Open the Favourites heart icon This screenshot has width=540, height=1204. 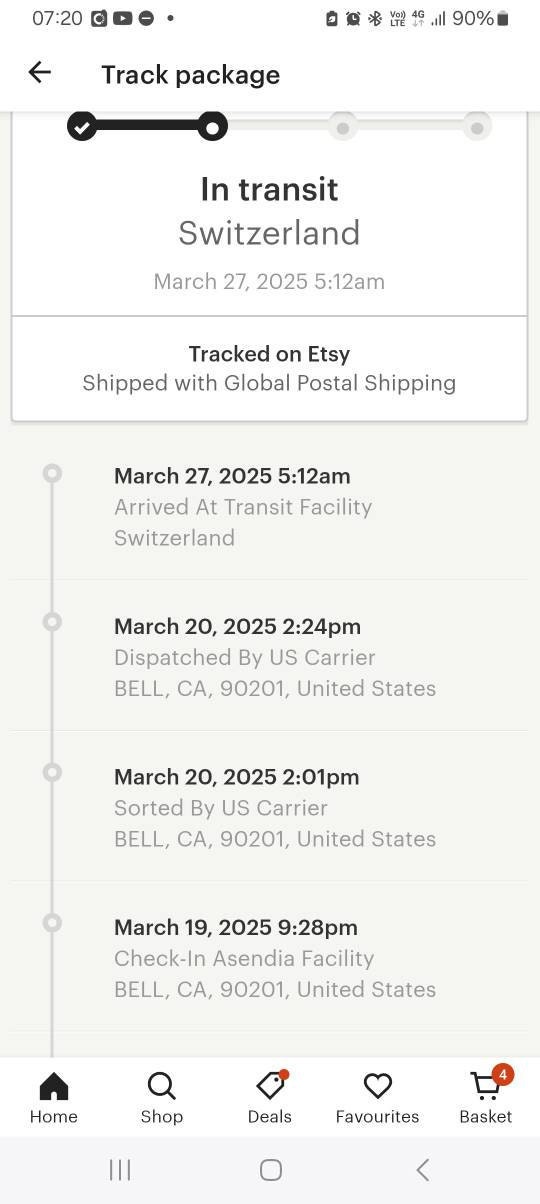tap(377, 1086)
